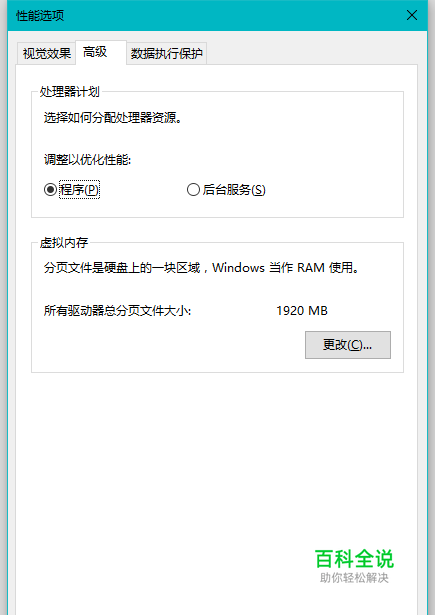Open the 数据执行保护 tab
This screenshot has width=435, height=615.
[166, 53]
